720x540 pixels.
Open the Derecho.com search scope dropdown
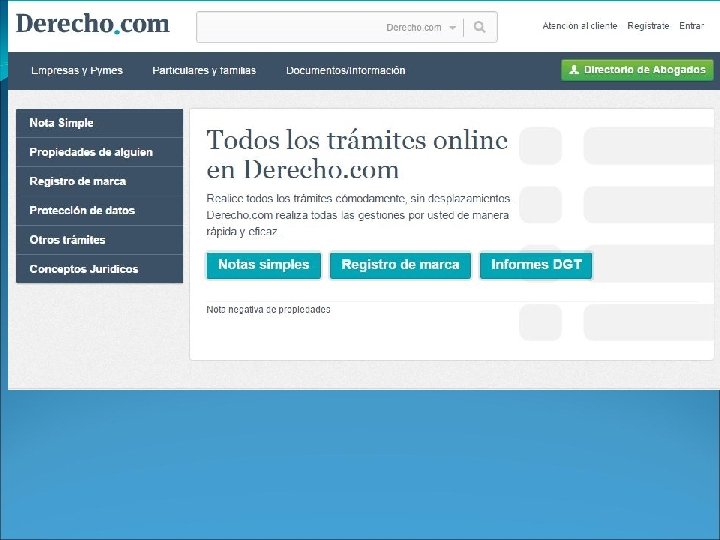(x=421, y=28)
